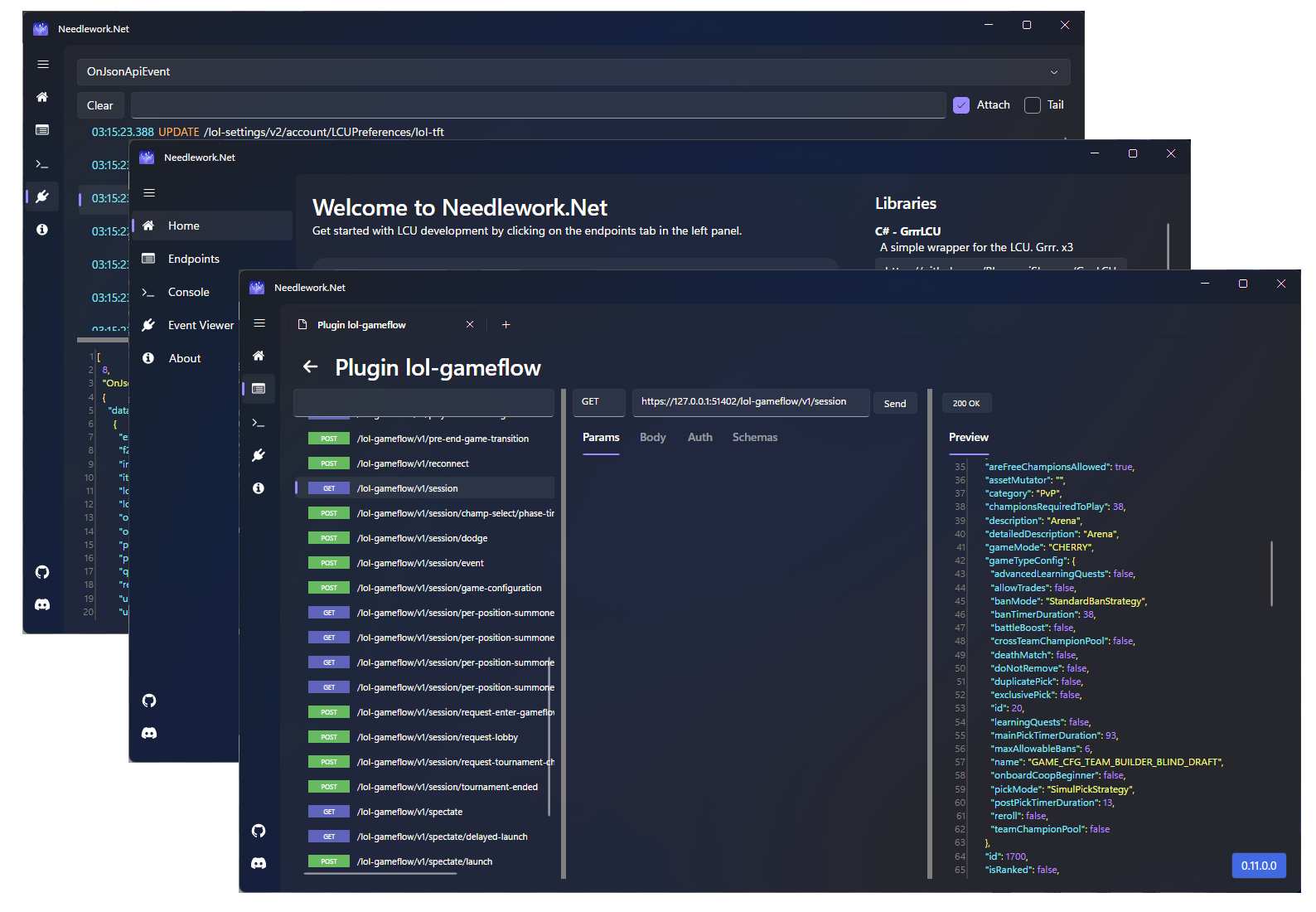
Task: Toggle hamburger menu in the front window
Action: [259, 323]
